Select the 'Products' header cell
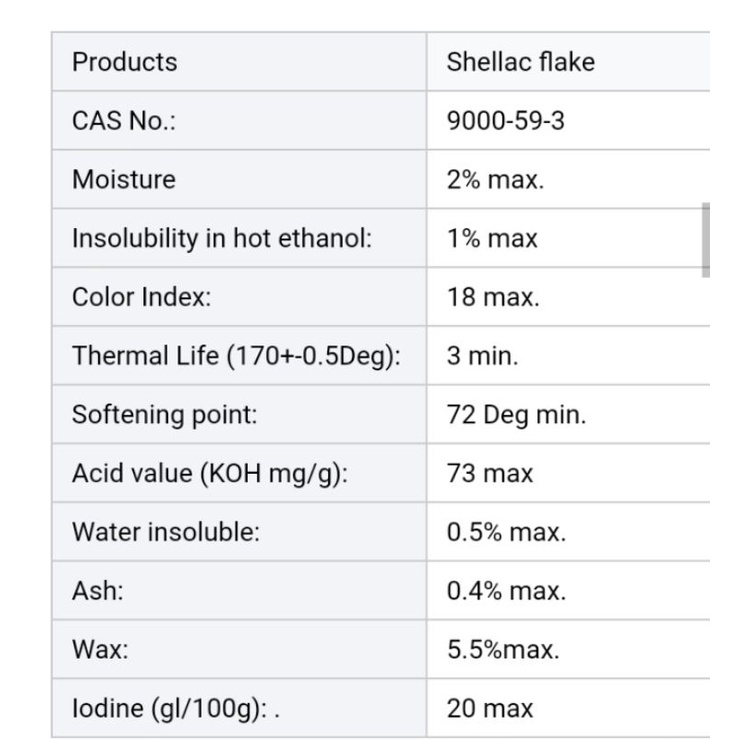The image size is (739, 739). [124, 62]
